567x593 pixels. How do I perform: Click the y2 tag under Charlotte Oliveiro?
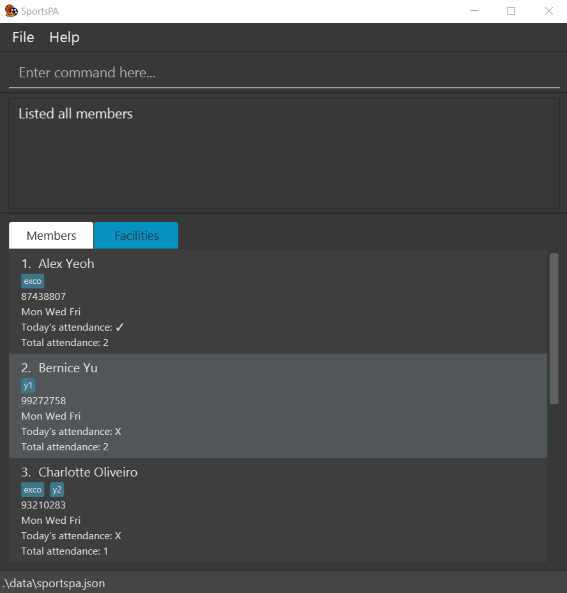tap(57, 490)
